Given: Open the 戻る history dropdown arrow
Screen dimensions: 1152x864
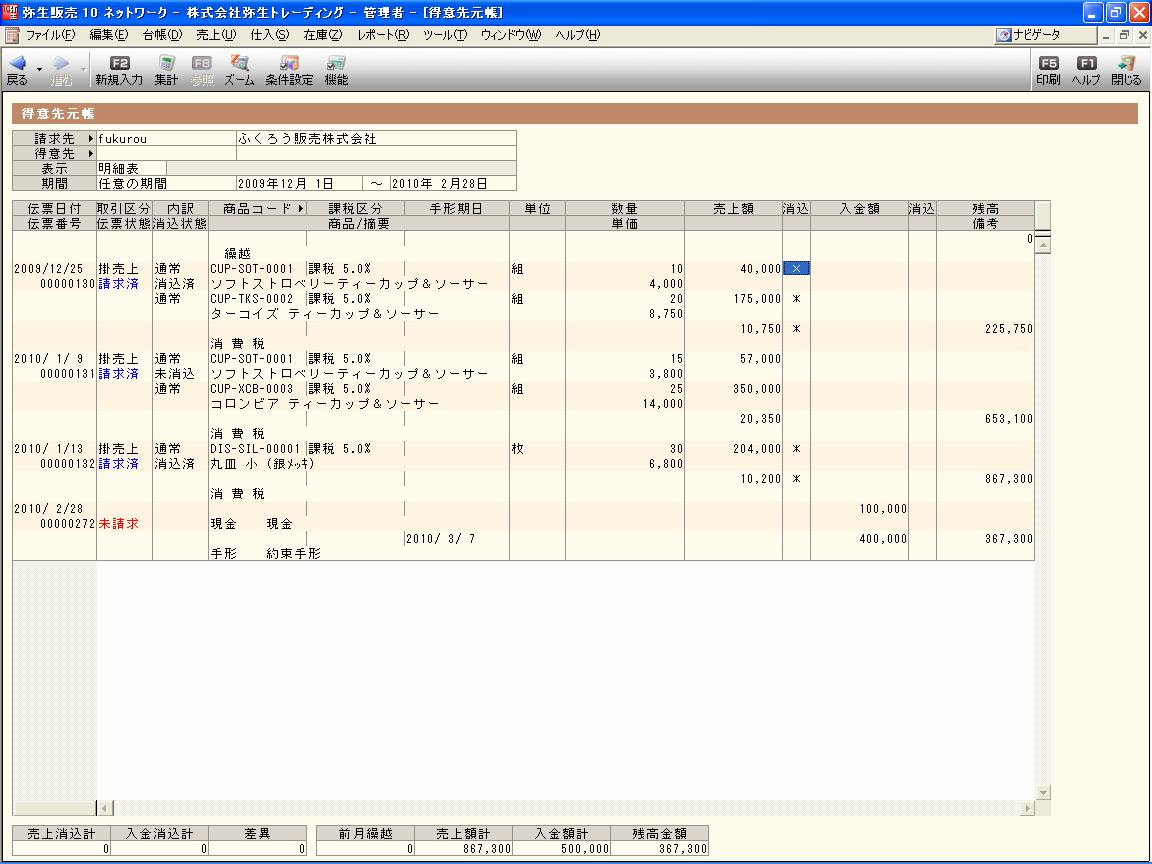Looking at the screenshot, I should (x=40, y=69).
